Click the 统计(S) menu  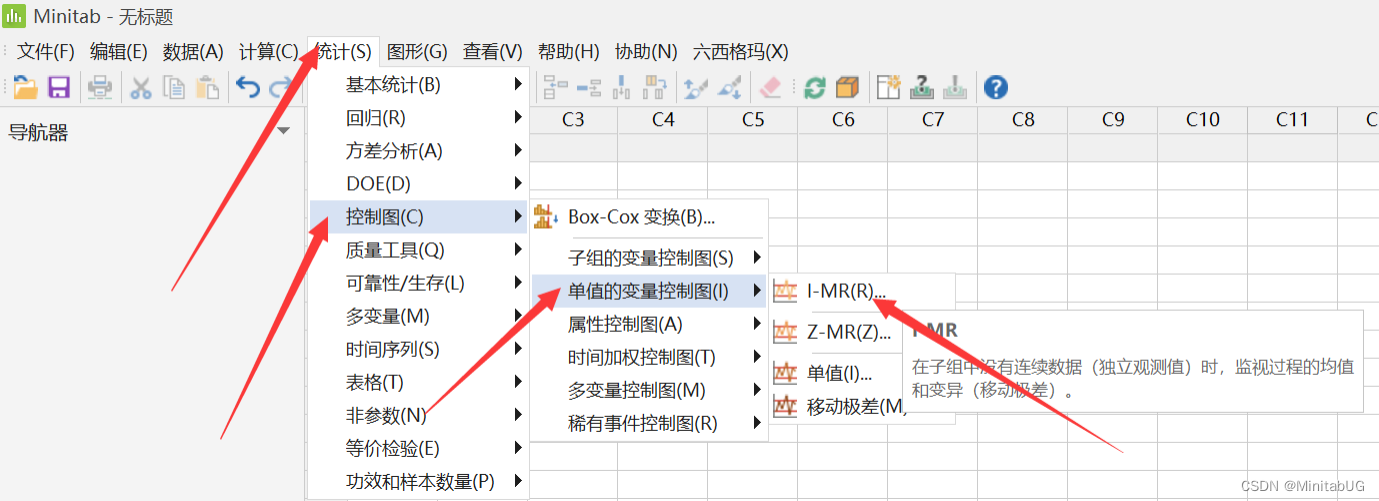(343, 51)
